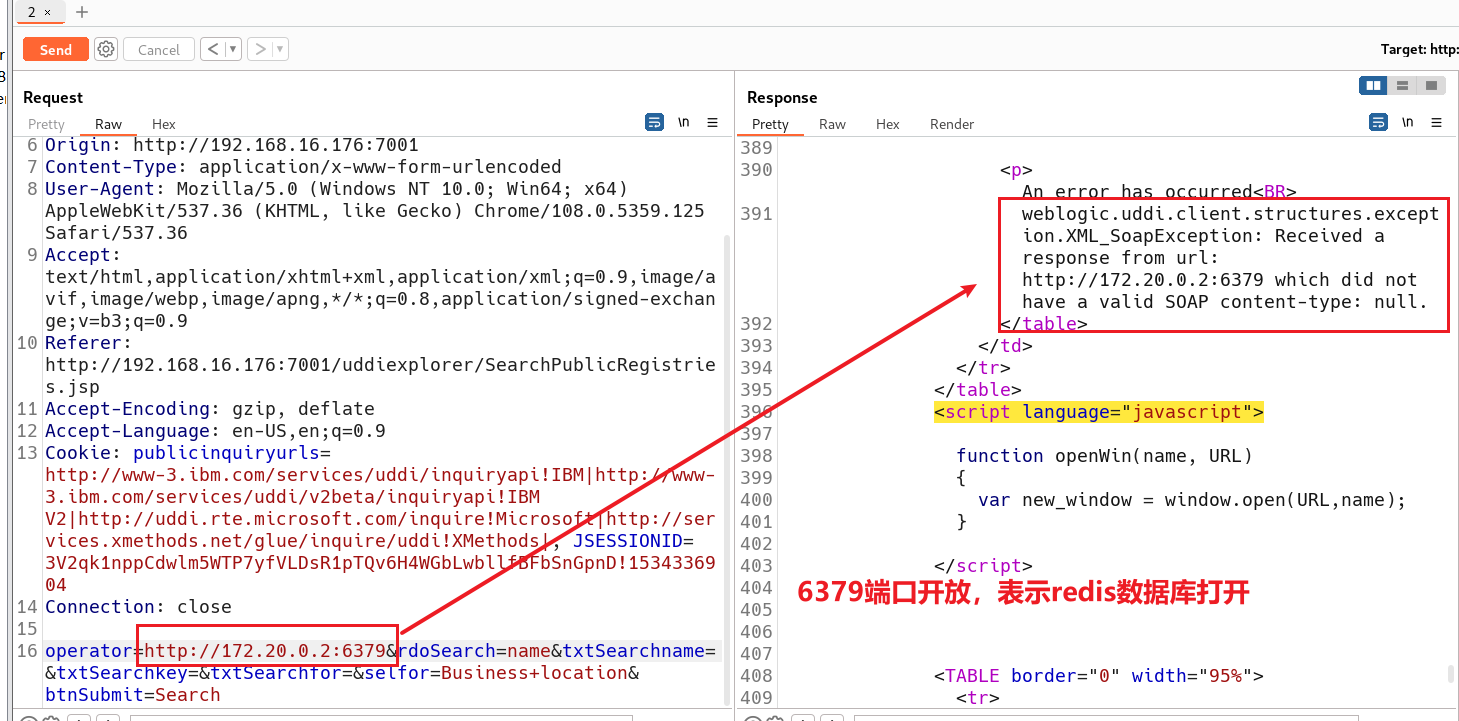The image size is (1459, 721).
Task: Switch Response view to Hex tab
Action: [x=888, y=124]
